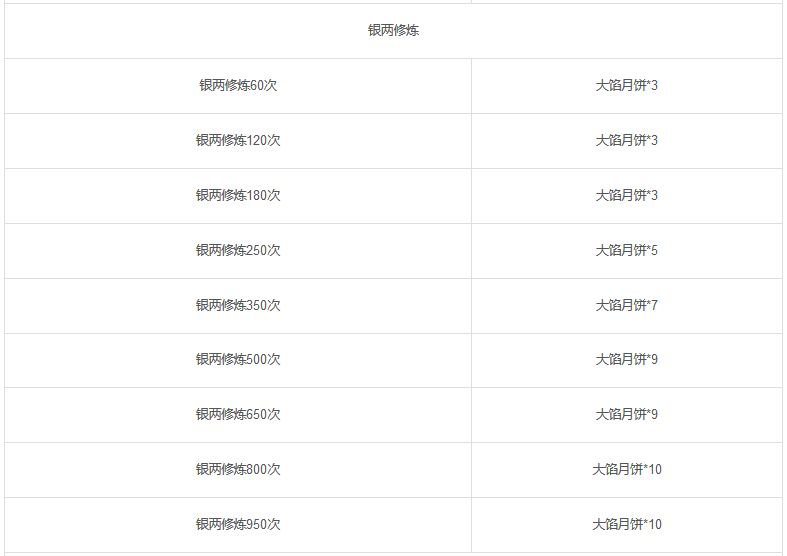Image resolution: width=787 pixels, height=556 pixels.
Task: Select the 银两修炼180次 cell
Action: pyautogui.click(x=238, y=196)
